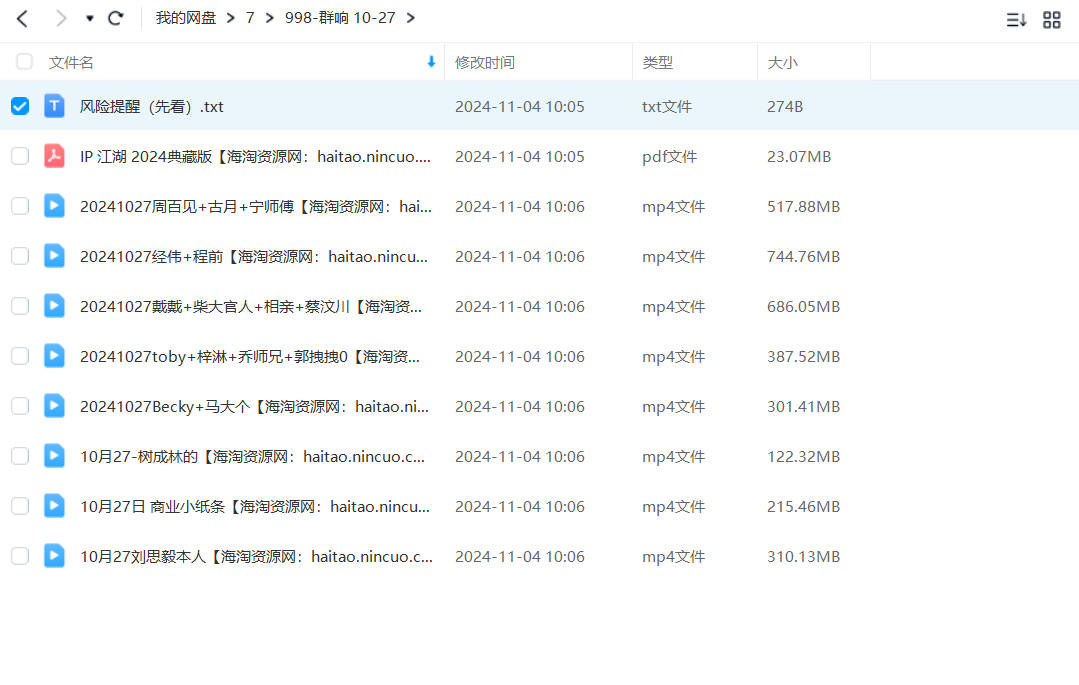Click video icon for 20241027经伟+程前
This screenshot has width=1079, height=685.
coord(54,255)
